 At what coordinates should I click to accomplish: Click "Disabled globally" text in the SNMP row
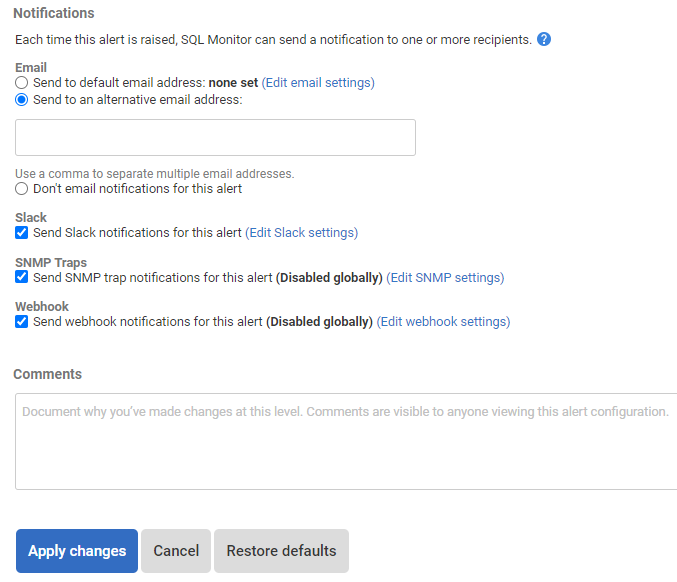[329, 278]
